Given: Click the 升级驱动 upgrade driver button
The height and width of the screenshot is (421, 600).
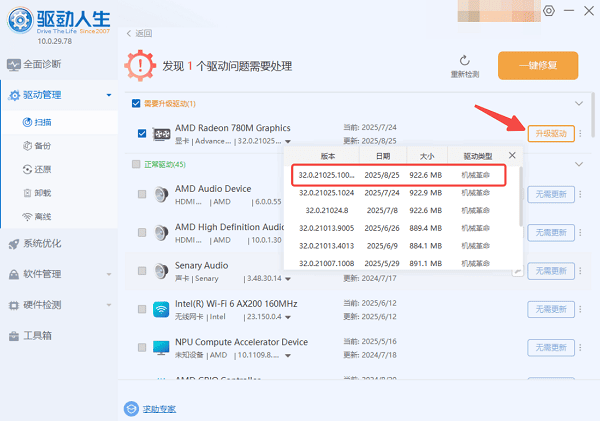Looking at the screenshot, I should point(550,134).
